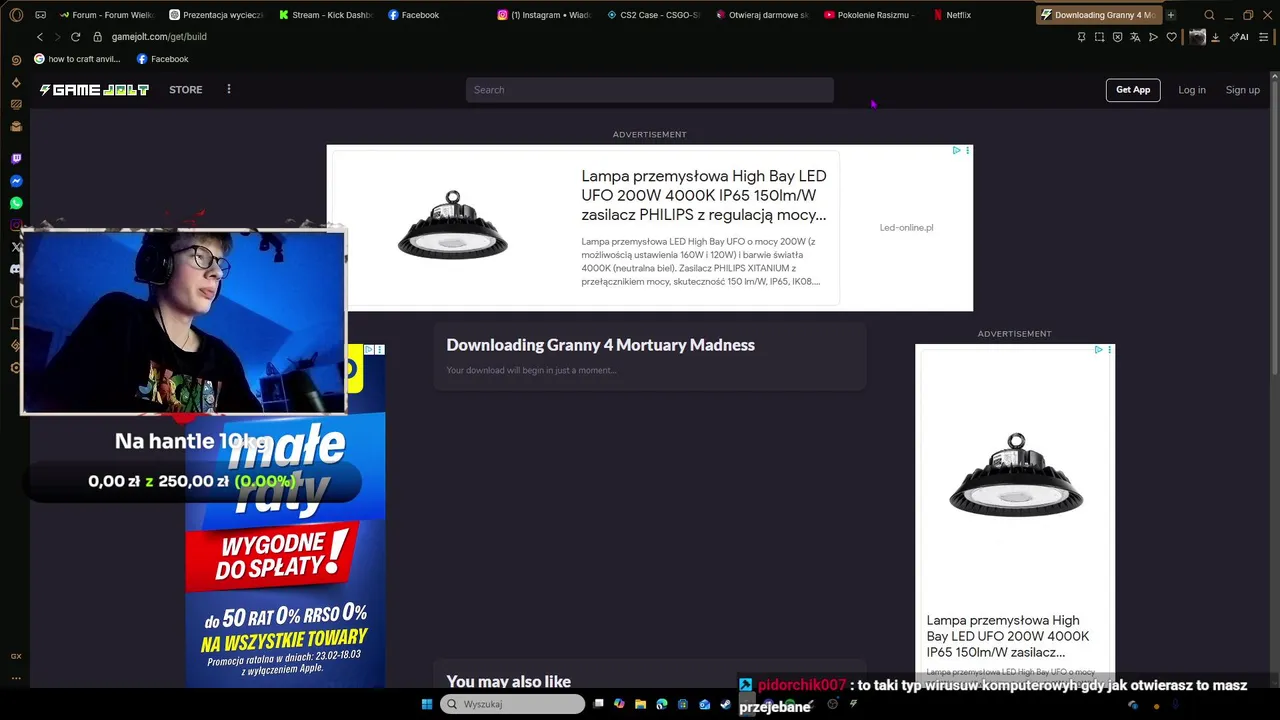Open the sidebar three-dots more options
This screenshot has width=1280, height=720.
pos(16,678)
